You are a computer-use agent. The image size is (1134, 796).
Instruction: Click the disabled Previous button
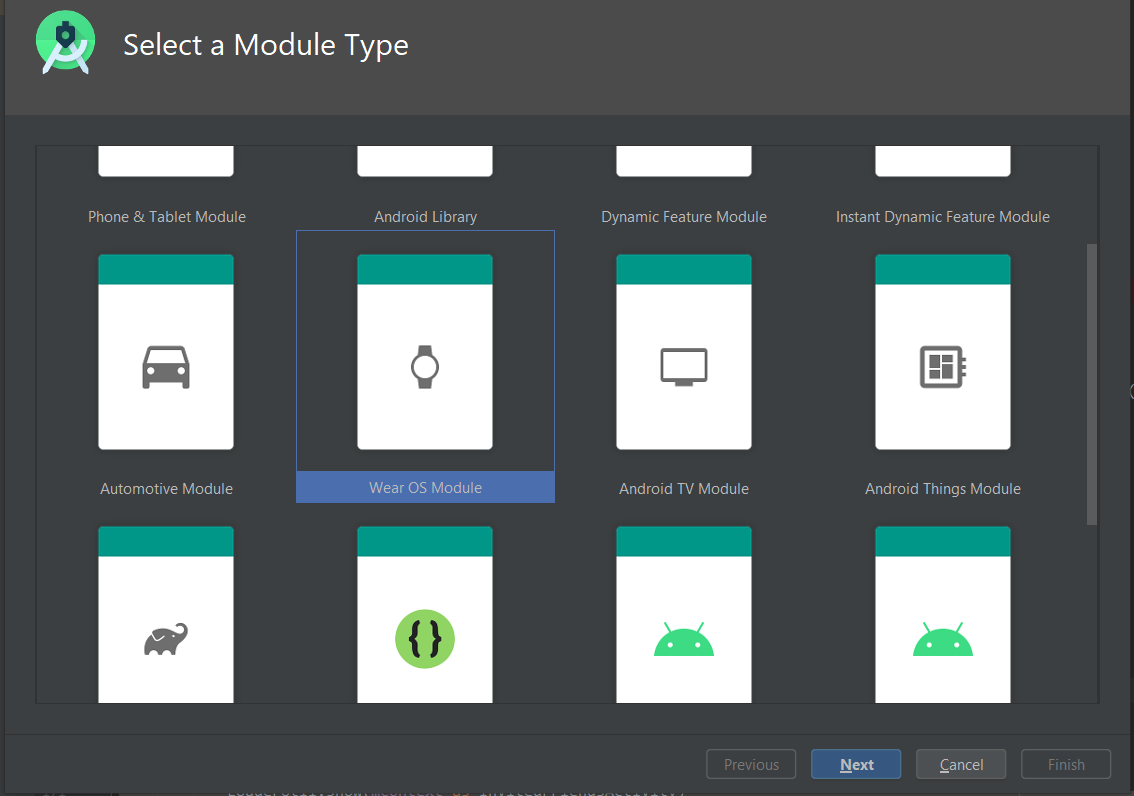point(751,764)
